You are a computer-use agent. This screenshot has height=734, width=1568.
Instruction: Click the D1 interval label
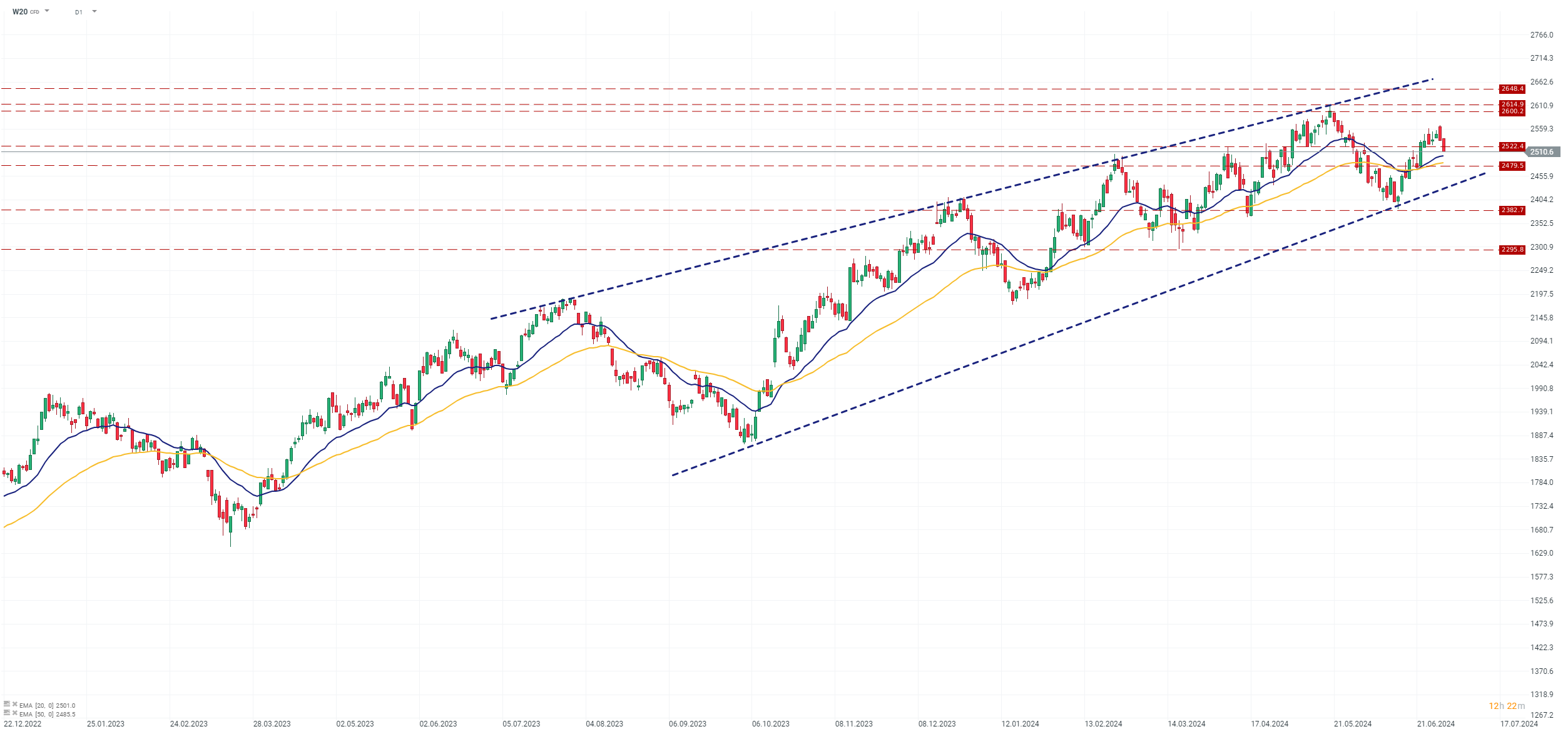point(79,12)
